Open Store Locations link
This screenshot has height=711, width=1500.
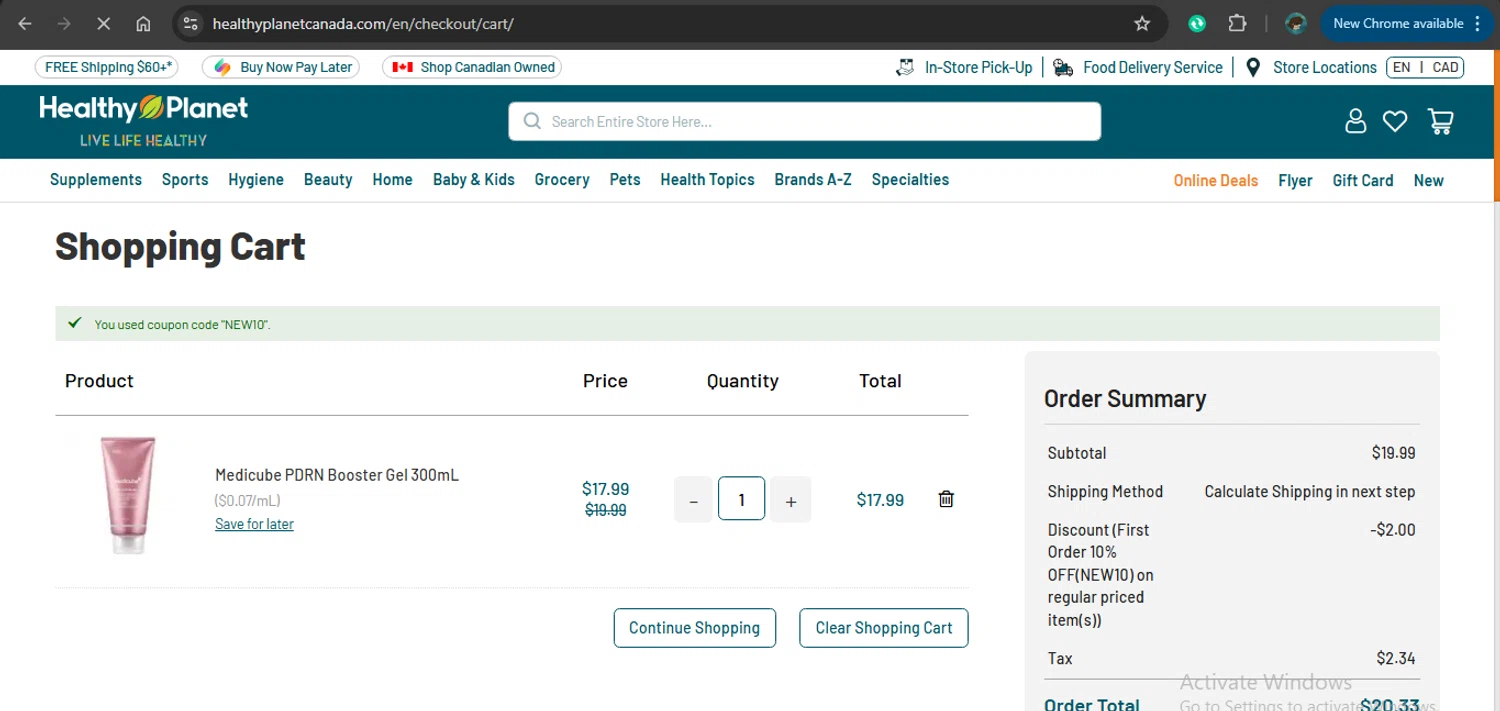[1311, 67]
